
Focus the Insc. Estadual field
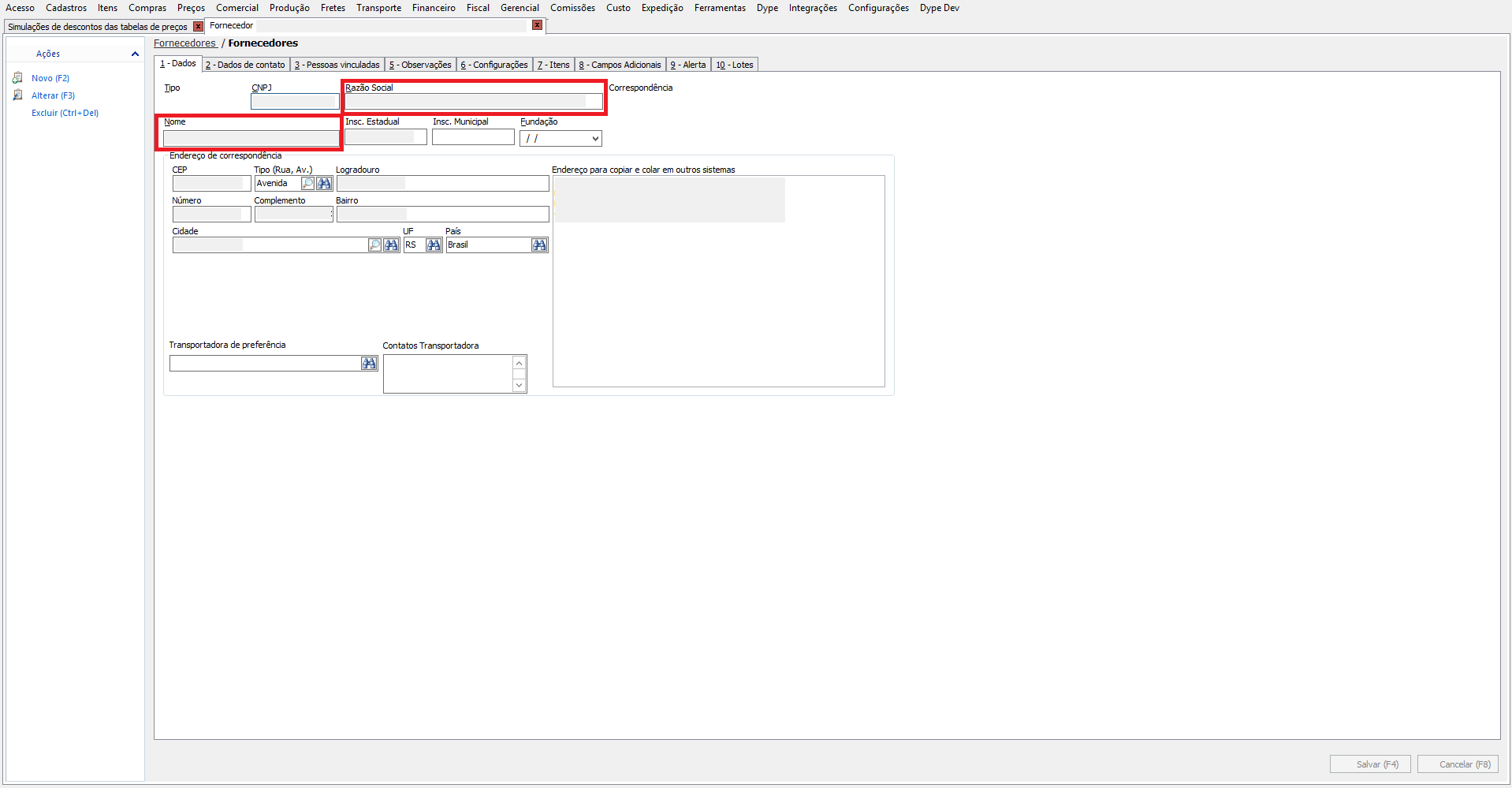point(385,137)
